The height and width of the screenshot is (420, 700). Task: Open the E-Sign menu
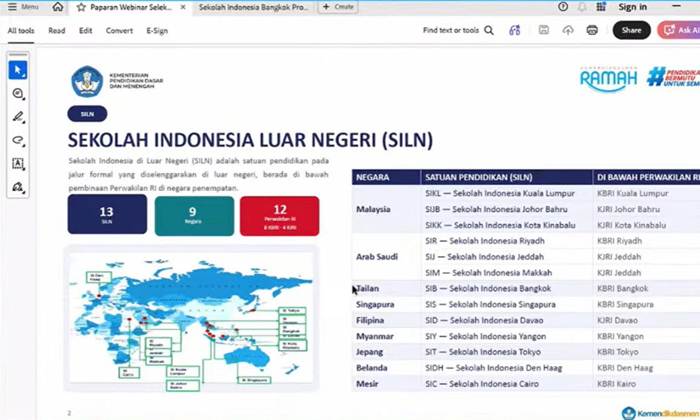tap(157, 30)
